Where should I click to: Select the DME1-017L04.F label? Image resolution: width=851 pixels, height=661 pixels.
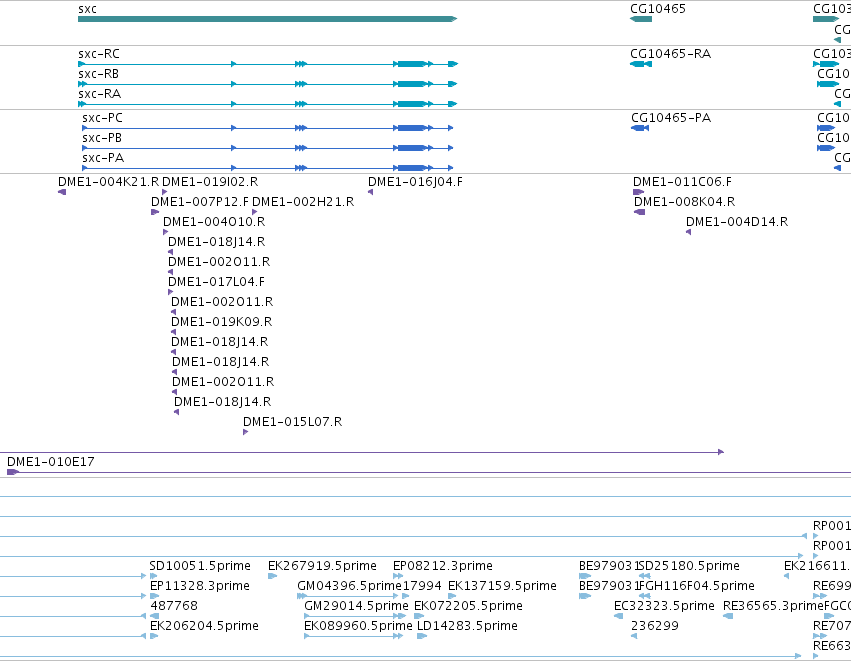tap(217, 282)
